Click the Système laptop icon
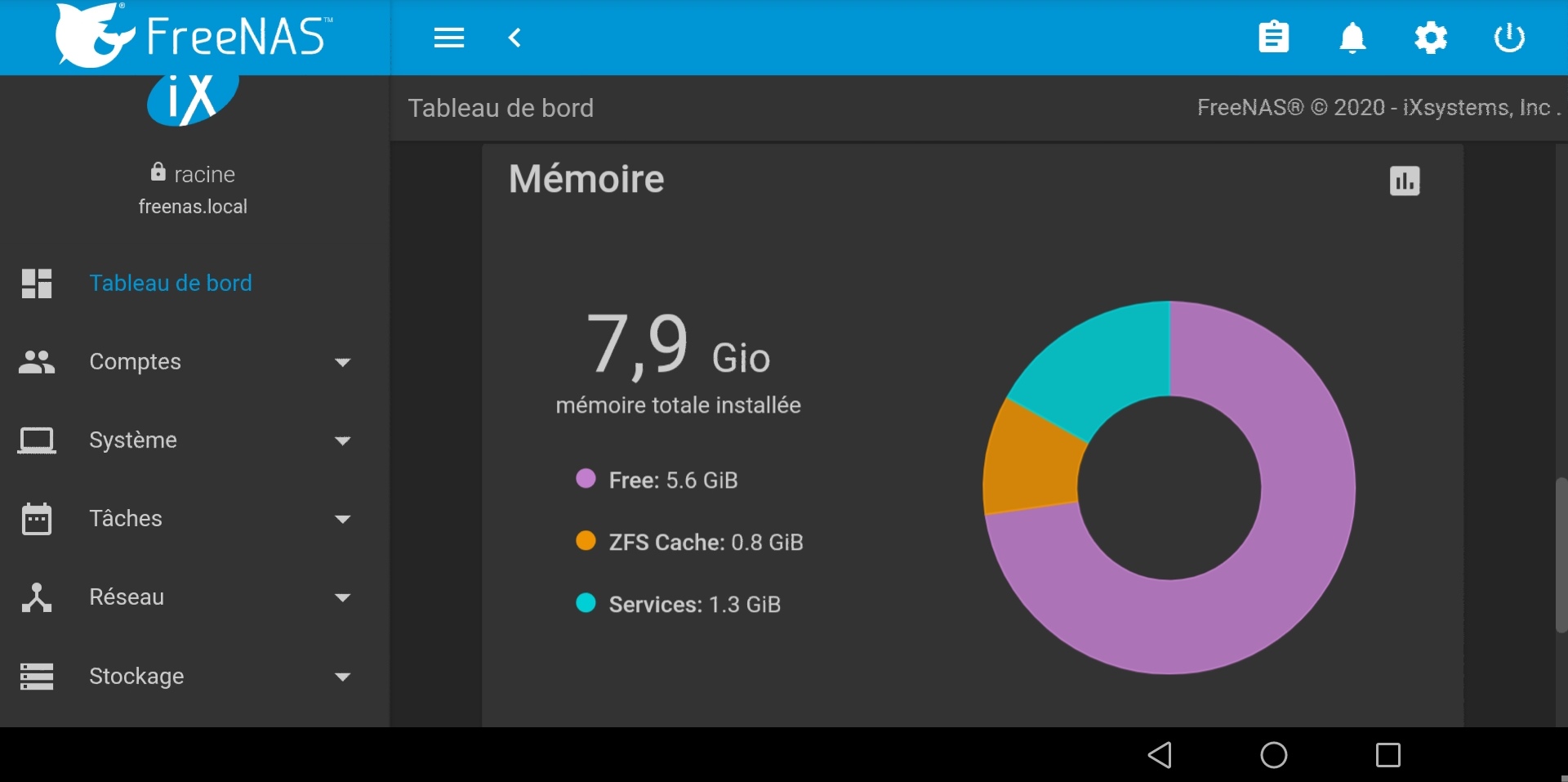Screen dimensions: 1568x782 click(37, 440)
